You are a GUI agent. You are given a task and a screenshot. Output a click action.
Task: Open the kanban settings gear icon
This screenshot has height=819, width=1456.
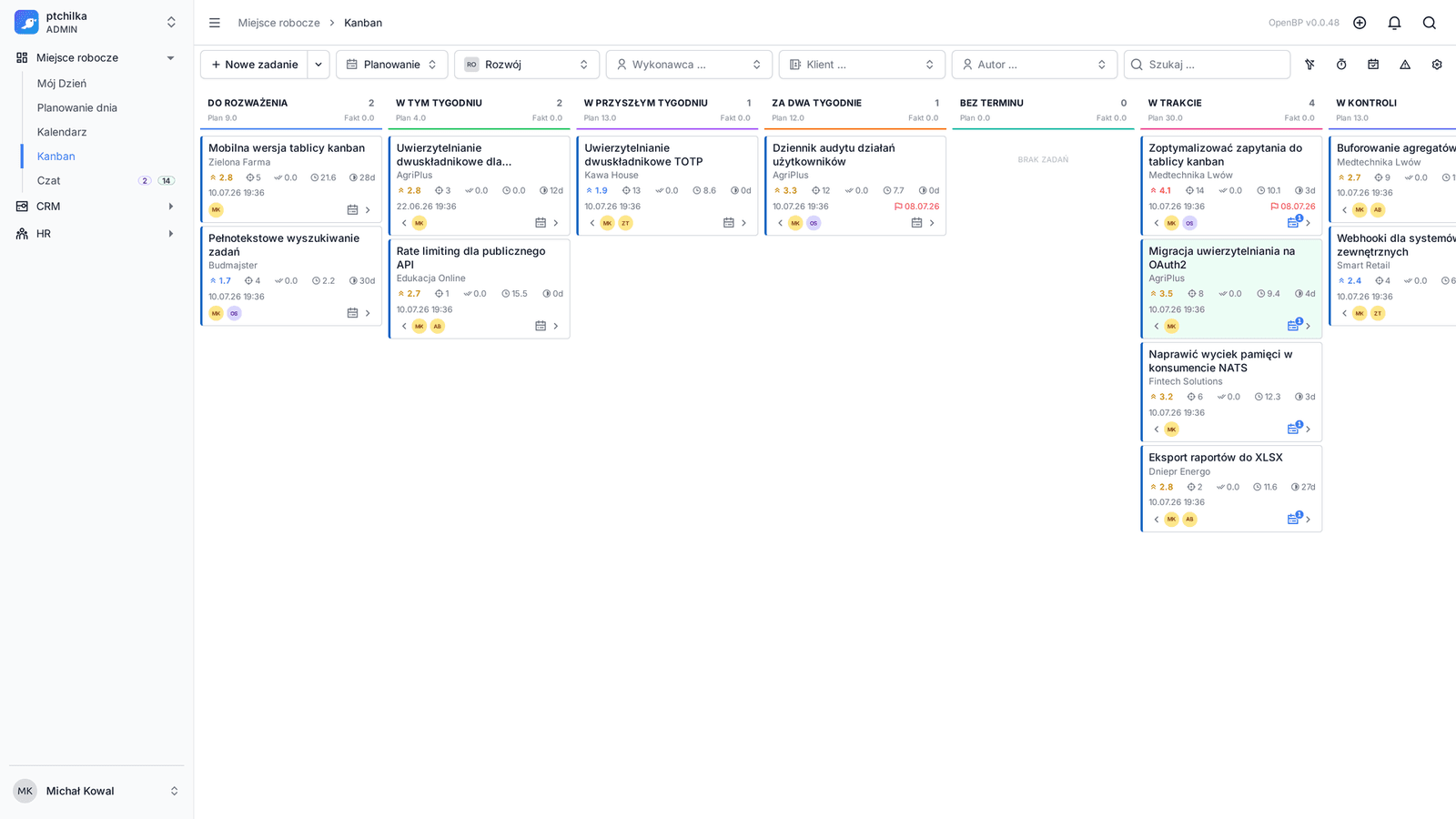tap(1437, 65)
